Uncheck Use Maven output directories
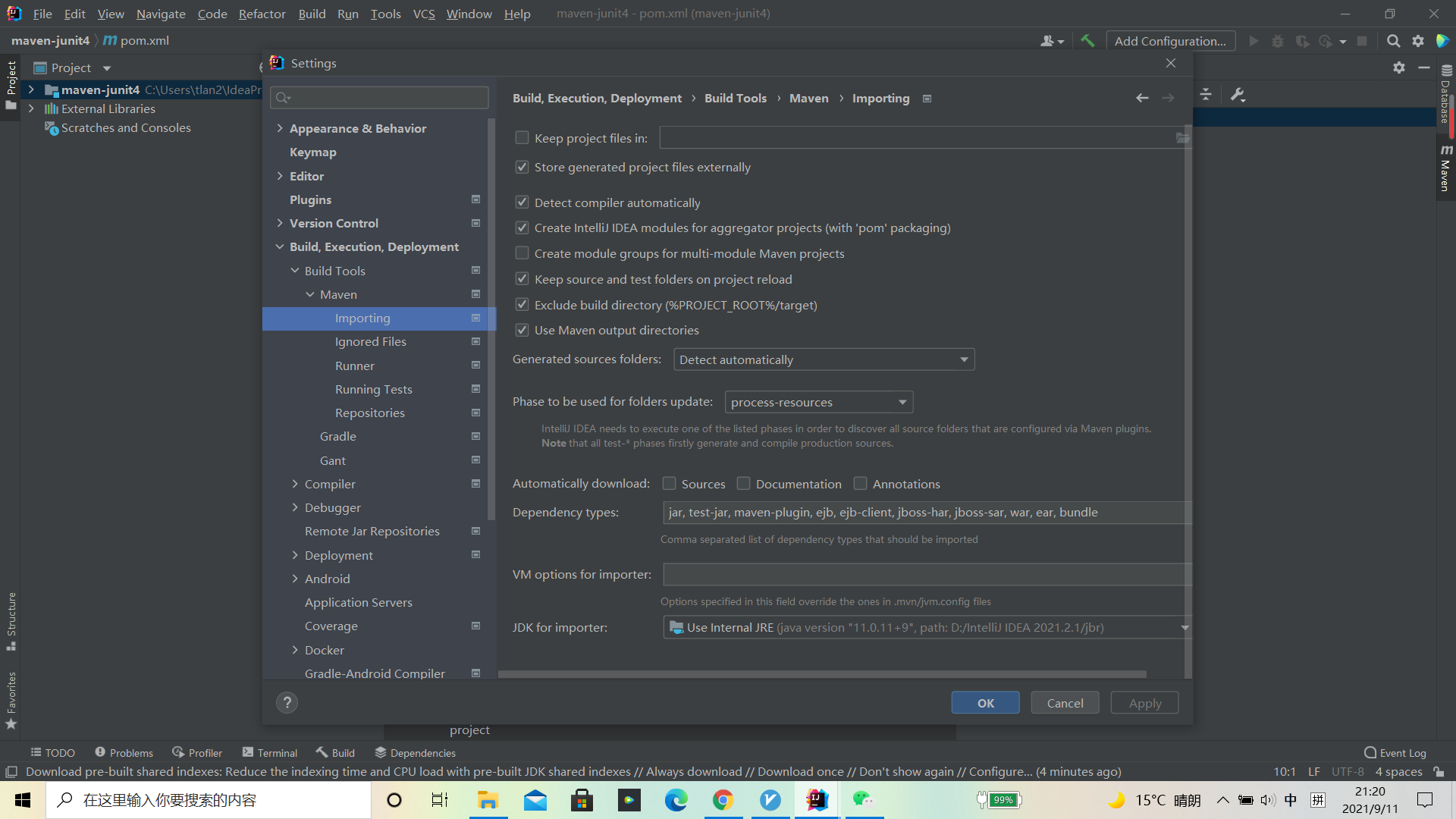Image resolution: width=1456 pixels, height=819 pixels. pyautogui.click(x=522, y=331)
